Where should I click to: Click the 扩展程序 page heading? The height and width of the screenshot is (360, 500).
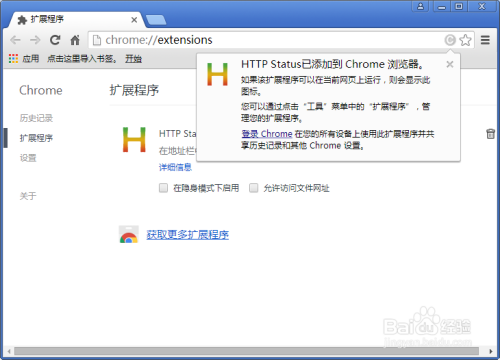pyautogui.click(x=134, y=90)
